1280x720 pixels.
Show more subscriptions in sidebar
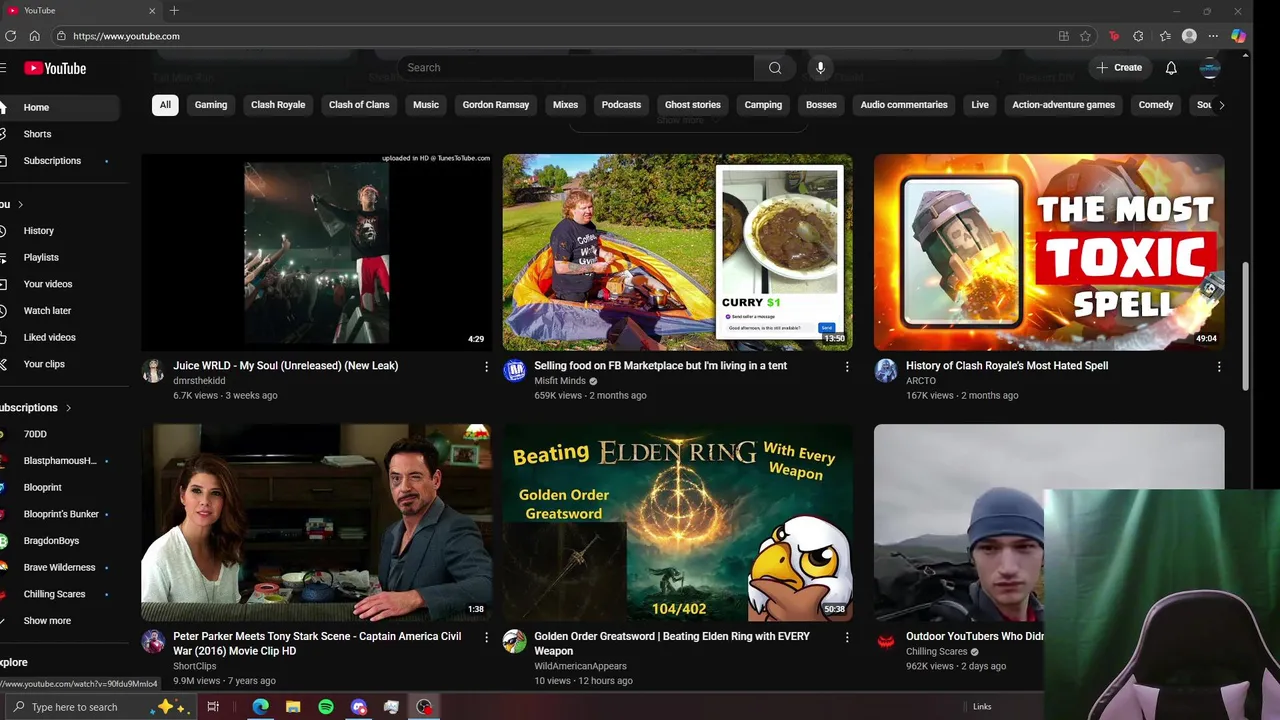pyautogui.click(x=47, y=621)
